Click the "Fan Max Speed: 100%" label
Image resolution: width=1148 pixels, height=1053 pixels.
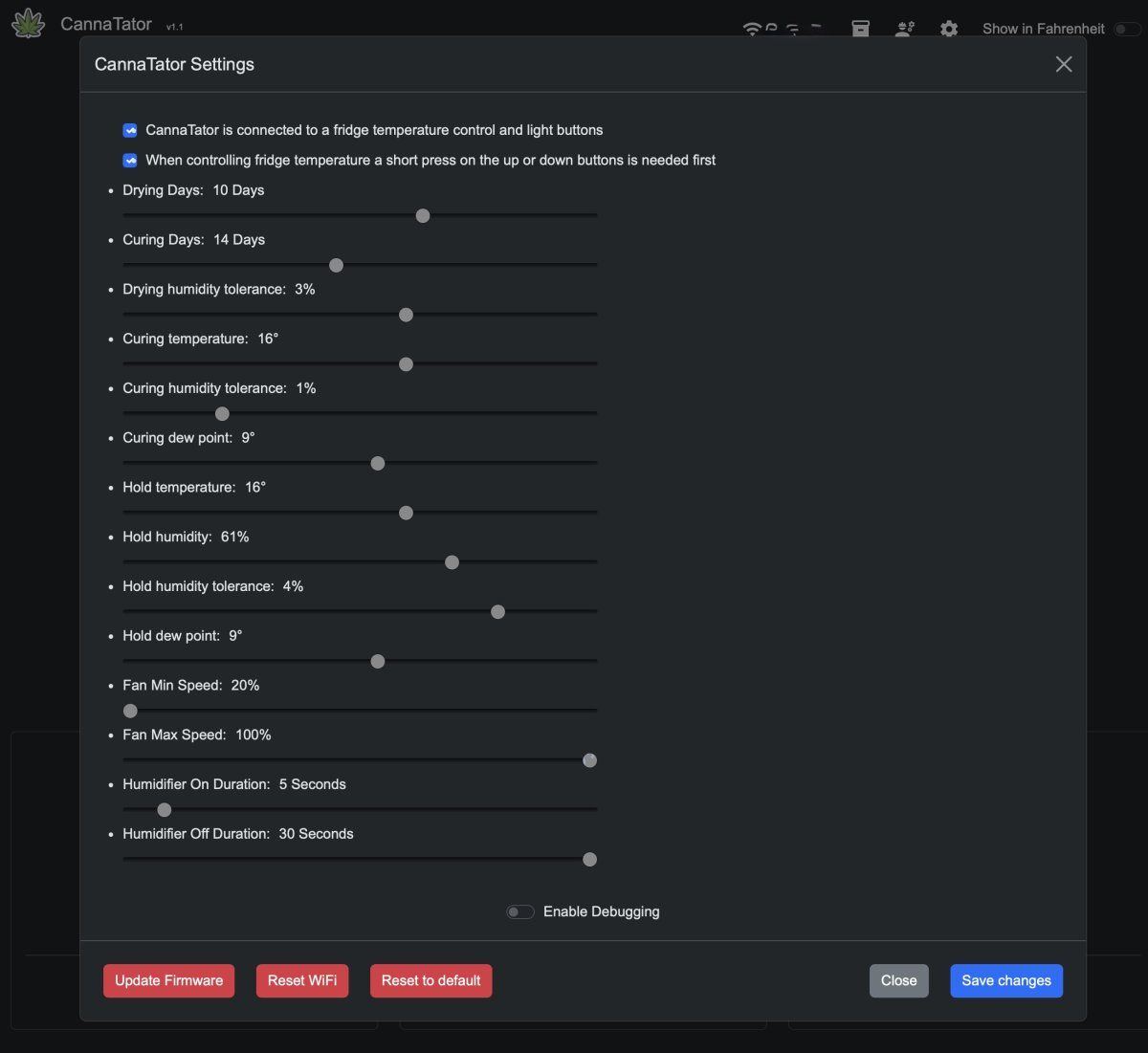[x=197, y=735]
